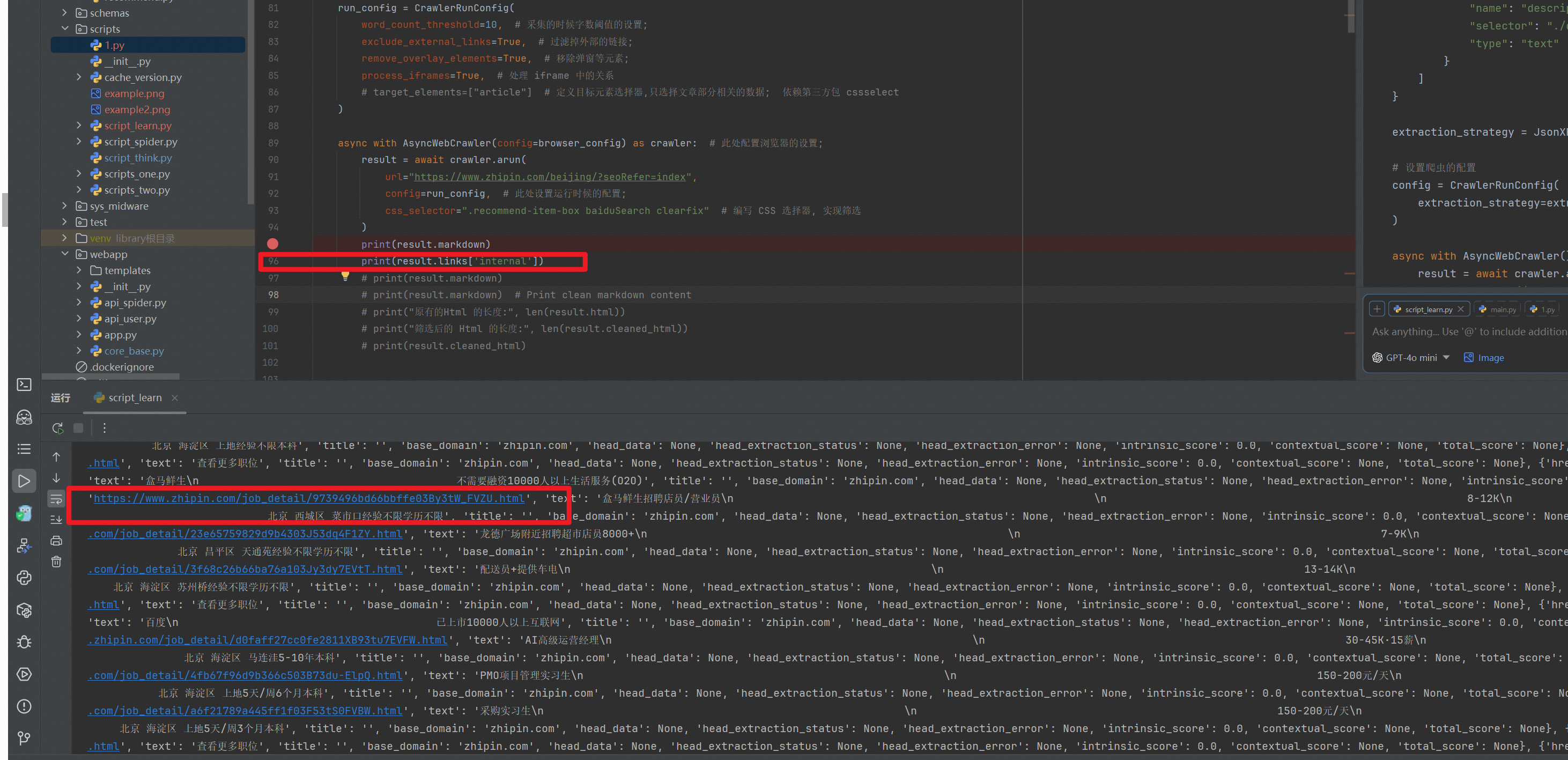Open the Problems tool window
This screenshot has height=760, width=1568.
pyautogui.click(x=24, y=706)
